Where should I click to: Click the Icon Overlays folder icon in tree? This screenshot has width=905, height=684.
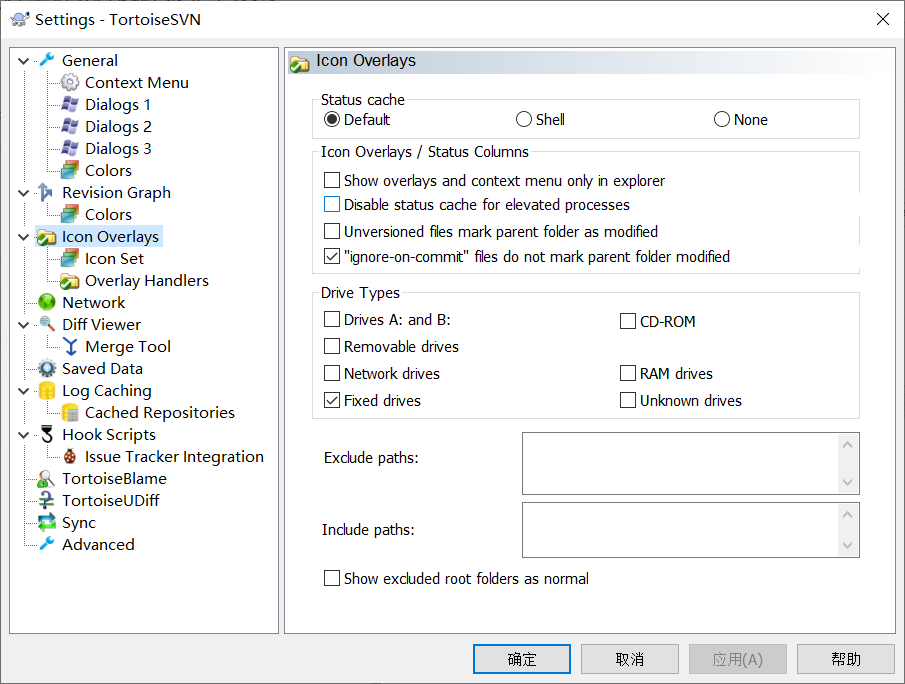[x=47, y=237]
